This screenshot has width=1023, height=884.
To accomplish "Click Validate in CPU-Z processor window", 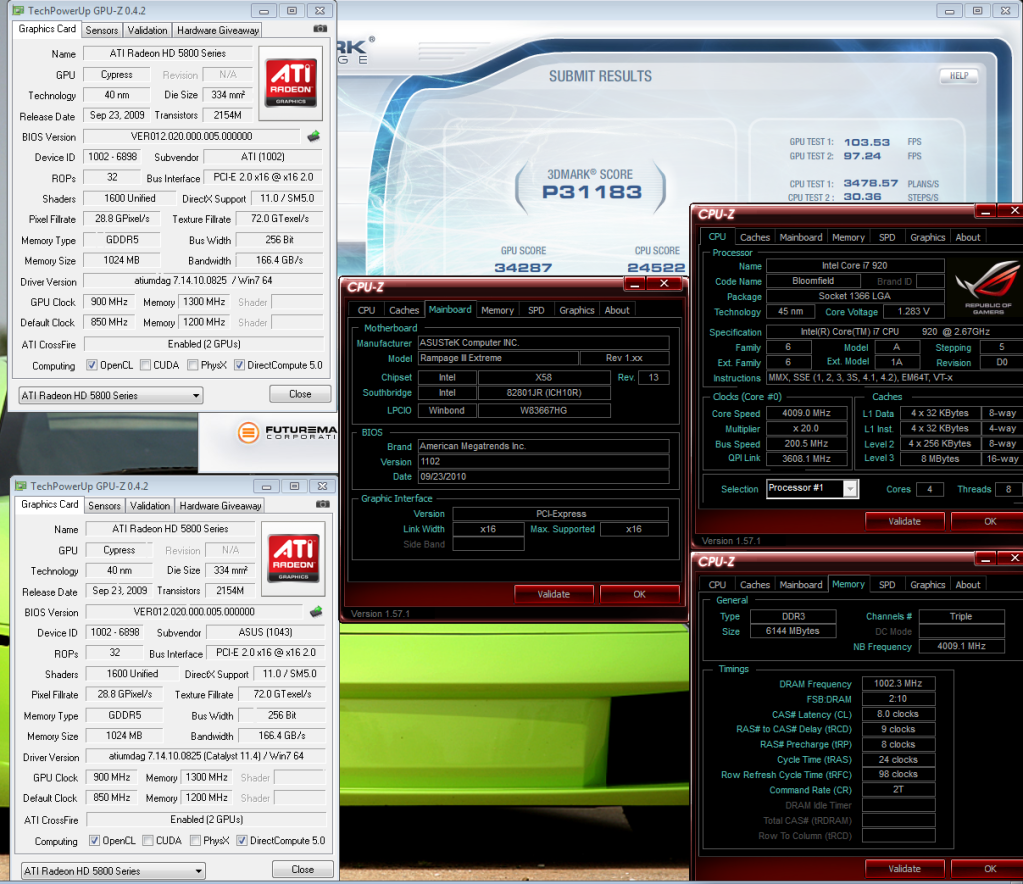I will [x=904, y=521].
